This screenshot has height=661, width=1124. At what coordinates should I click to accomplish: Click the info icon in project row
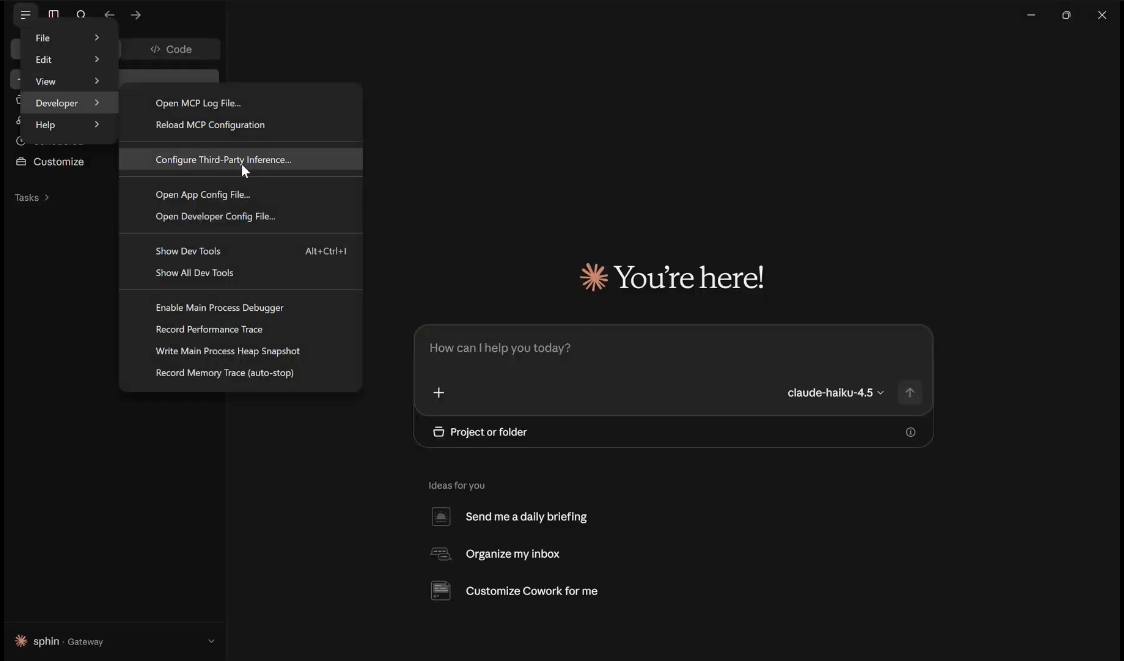910,432
